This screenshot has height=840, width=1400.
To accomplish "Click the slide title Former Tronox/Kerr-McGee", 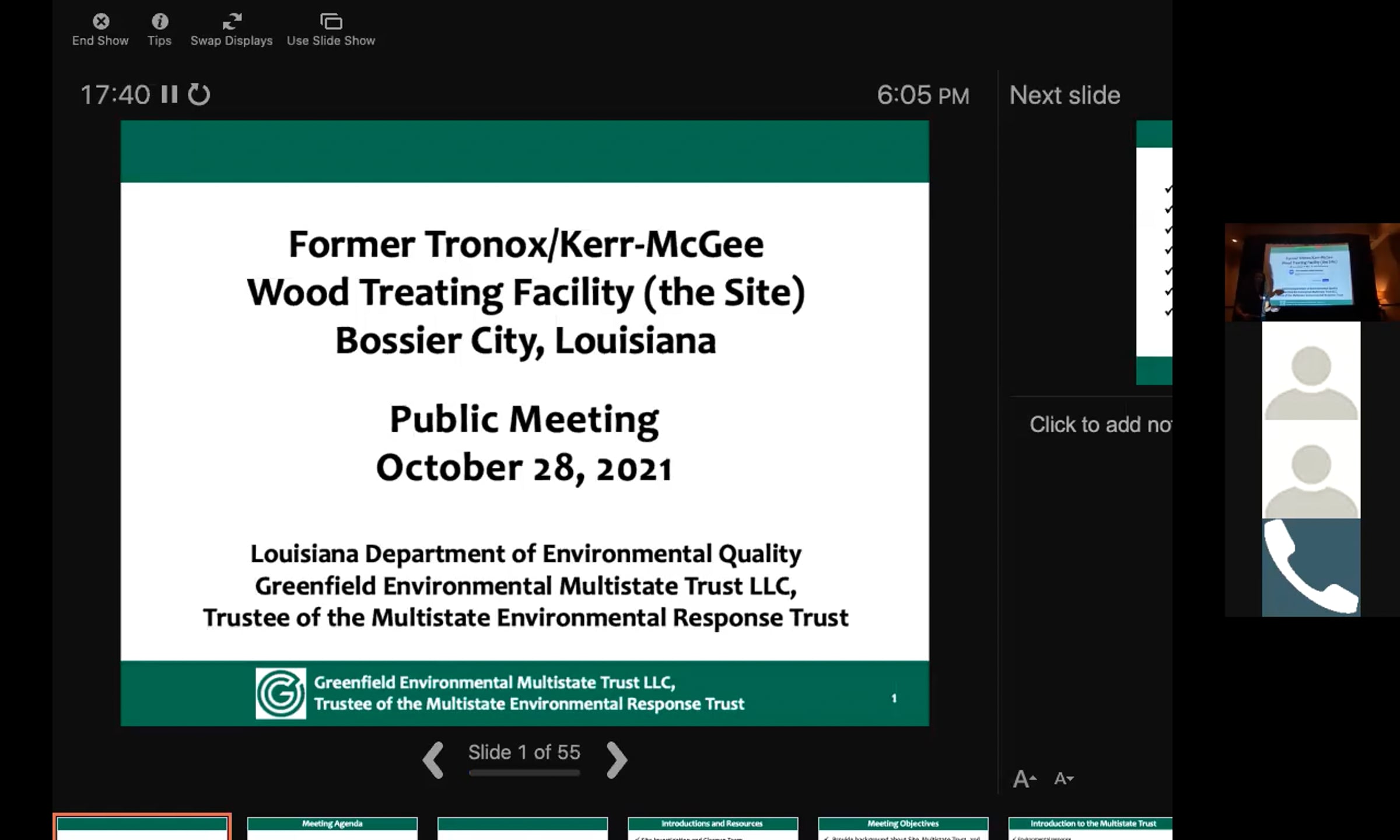I will point(526,244).
